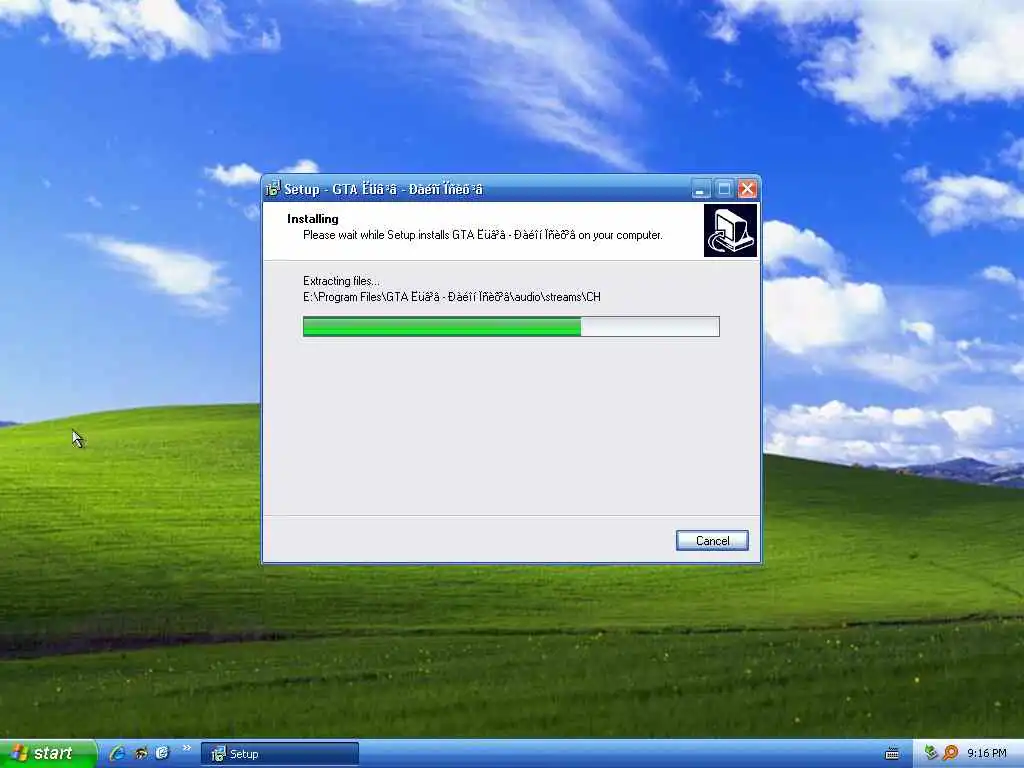
Task: Click the "Extracting files..." status text
Action: click(341, 281)
